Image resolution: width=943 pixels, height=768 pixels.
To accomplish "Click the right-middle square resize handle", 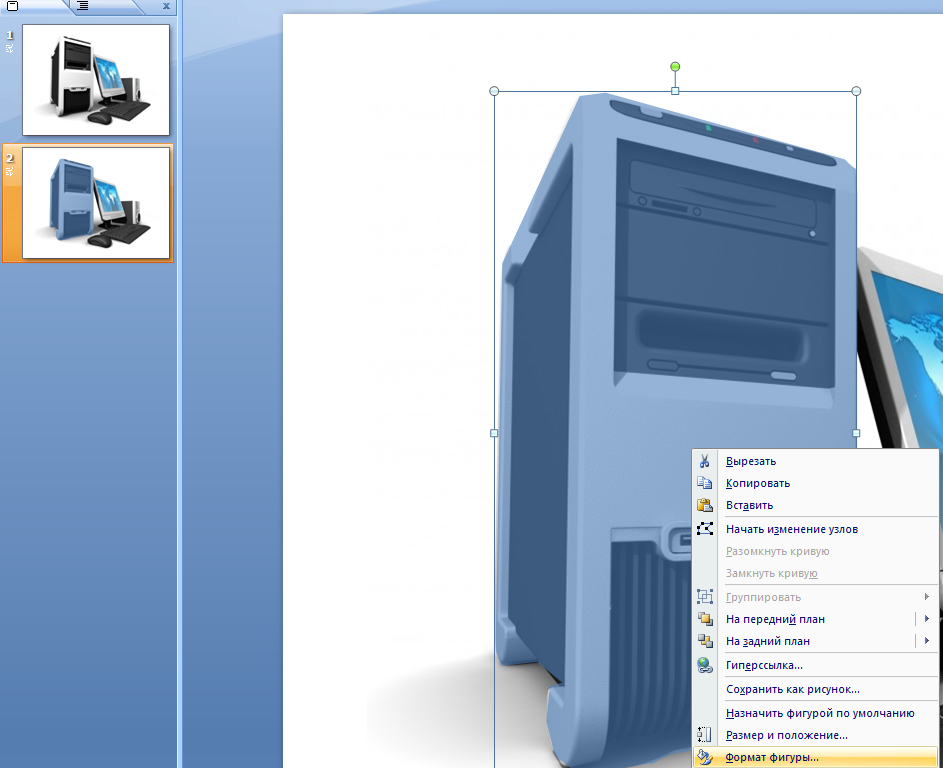I will coord(856,433).
